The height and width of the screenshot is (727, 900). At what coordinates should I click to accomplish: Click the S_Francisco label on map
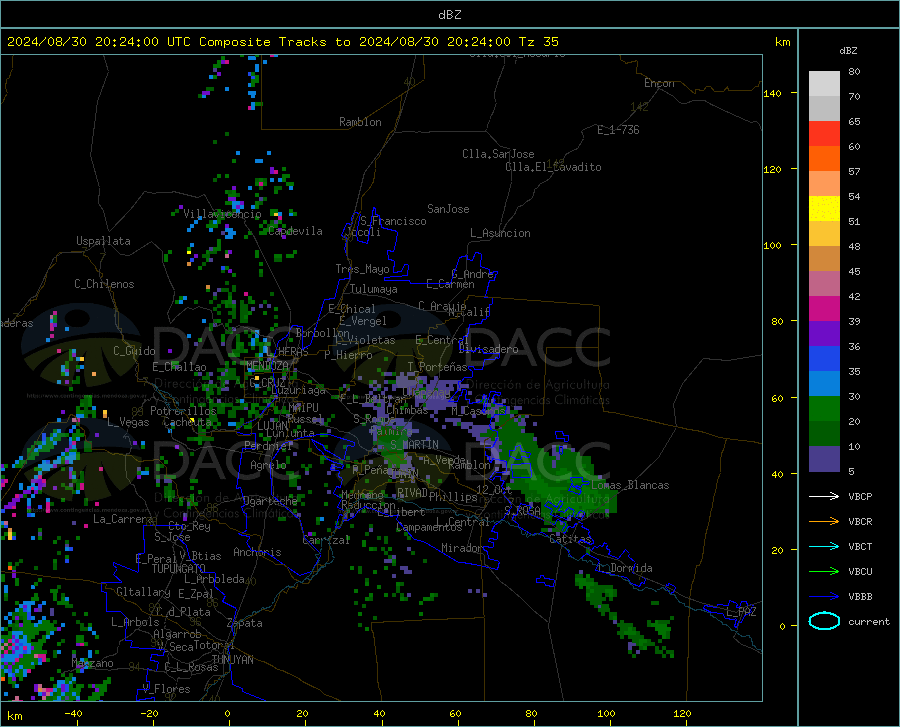click(x=393, y=221)
